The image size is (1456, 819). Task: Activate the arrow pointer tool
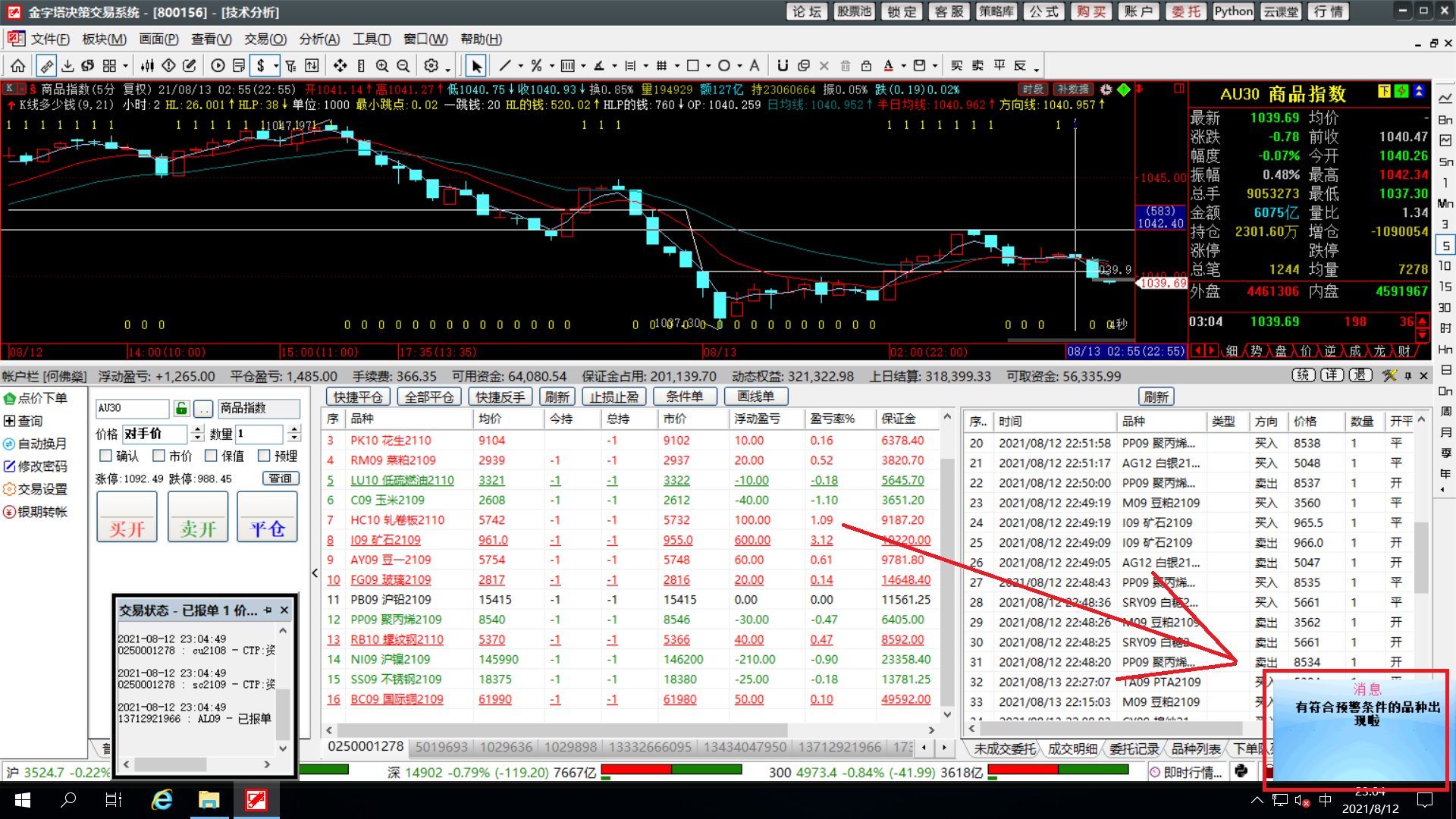coord(475,66)
